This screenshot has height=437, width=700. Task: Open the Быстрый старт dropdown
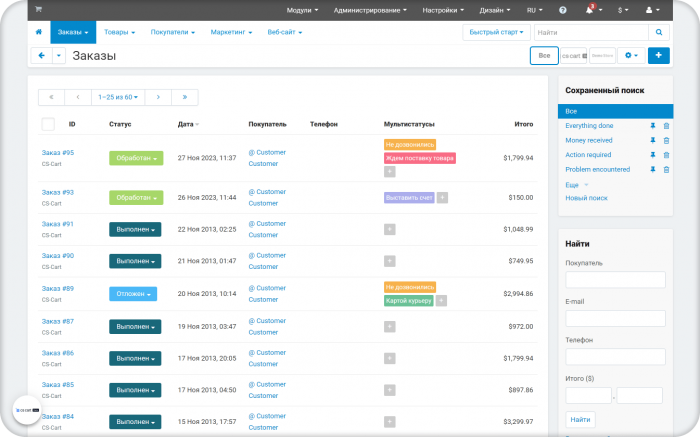(x=496, y=32)
